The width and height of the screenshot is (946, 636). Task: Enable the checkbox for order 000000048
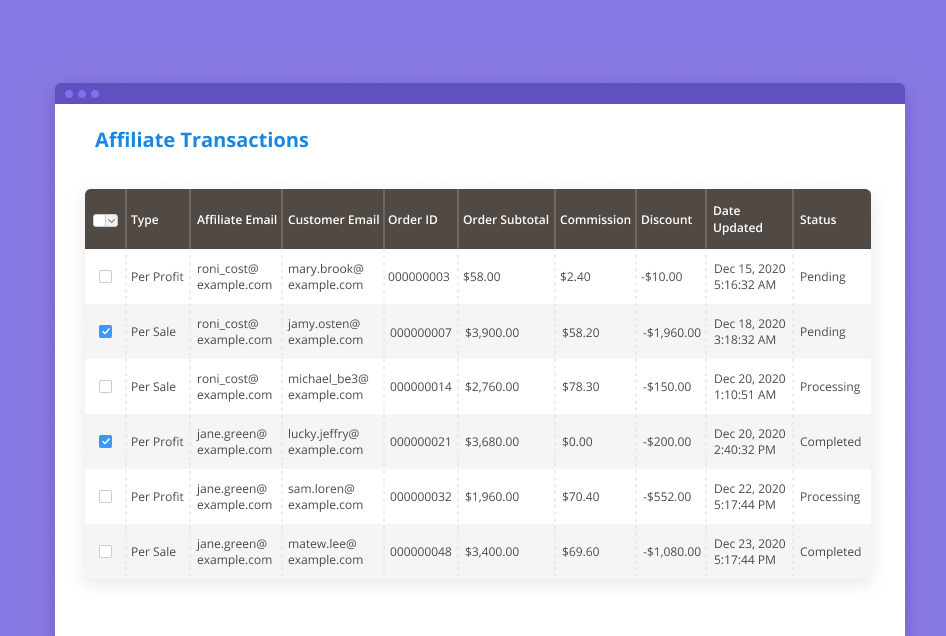[106, 552]
